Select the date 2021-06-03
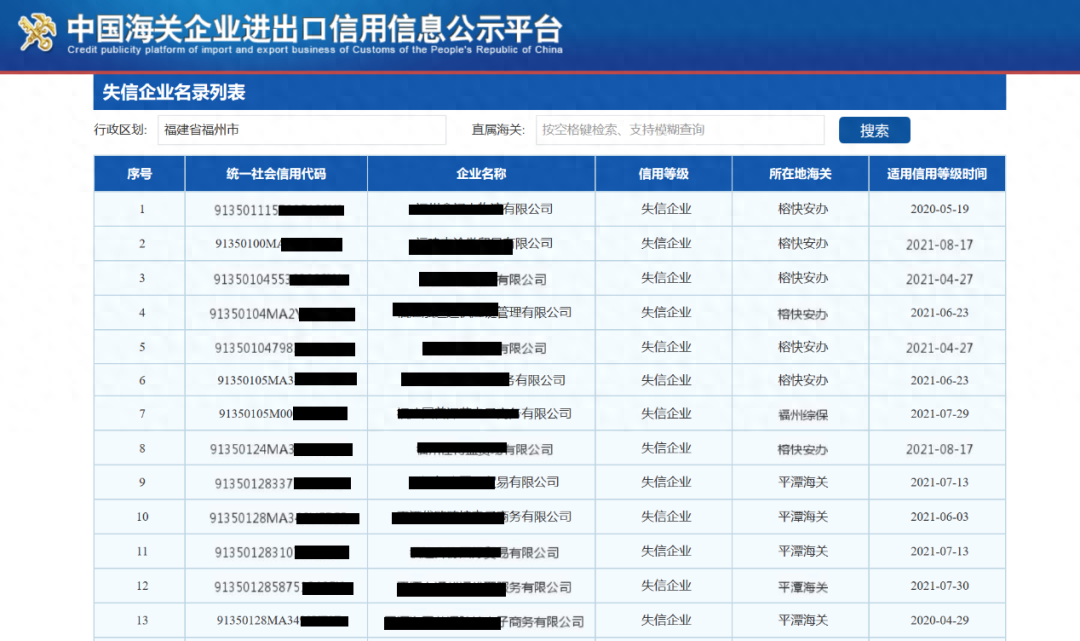This screenshot has width=1080, height=641. tap(939, 516)
